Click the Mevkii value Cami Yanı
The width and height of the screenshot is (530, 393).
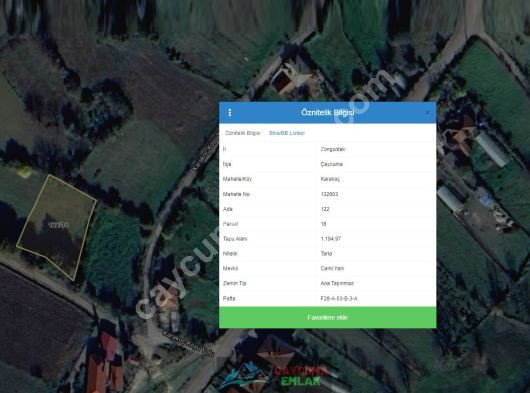332,268
